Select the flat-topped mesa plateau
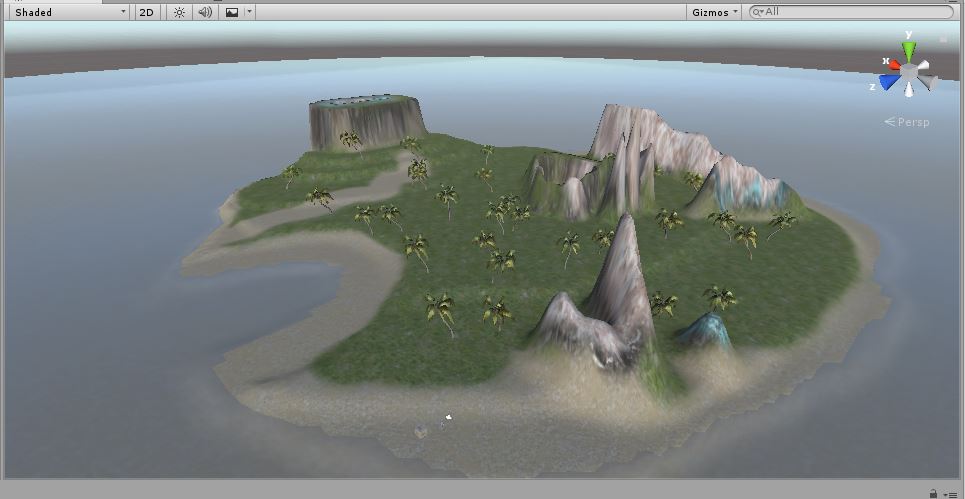The image size is (965, 499). coord(367,122)
